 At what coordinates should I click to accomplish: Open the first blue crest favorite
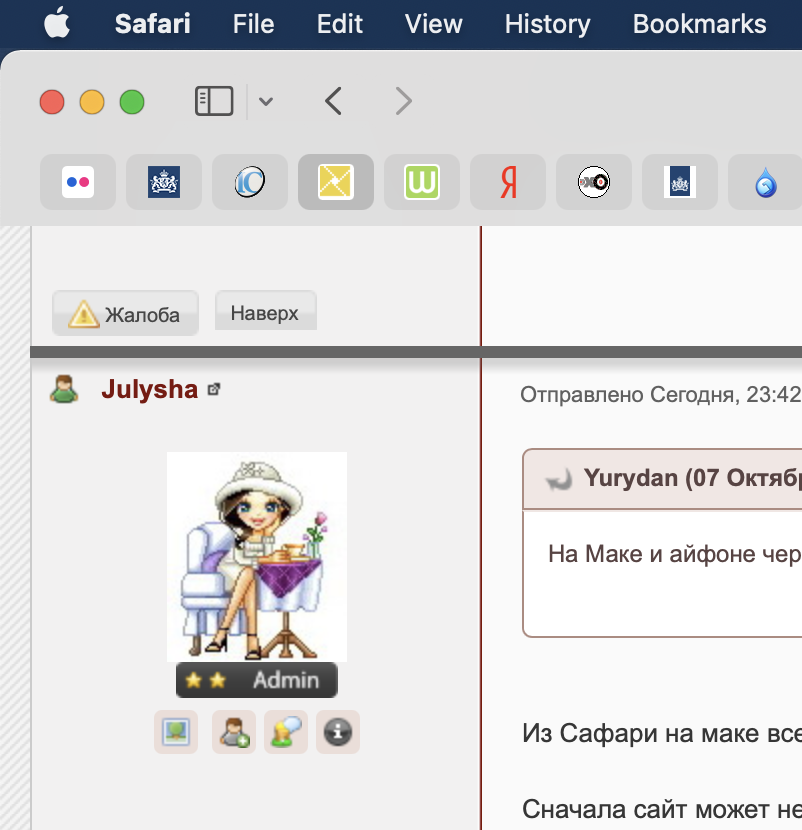(x=164, y=182)
